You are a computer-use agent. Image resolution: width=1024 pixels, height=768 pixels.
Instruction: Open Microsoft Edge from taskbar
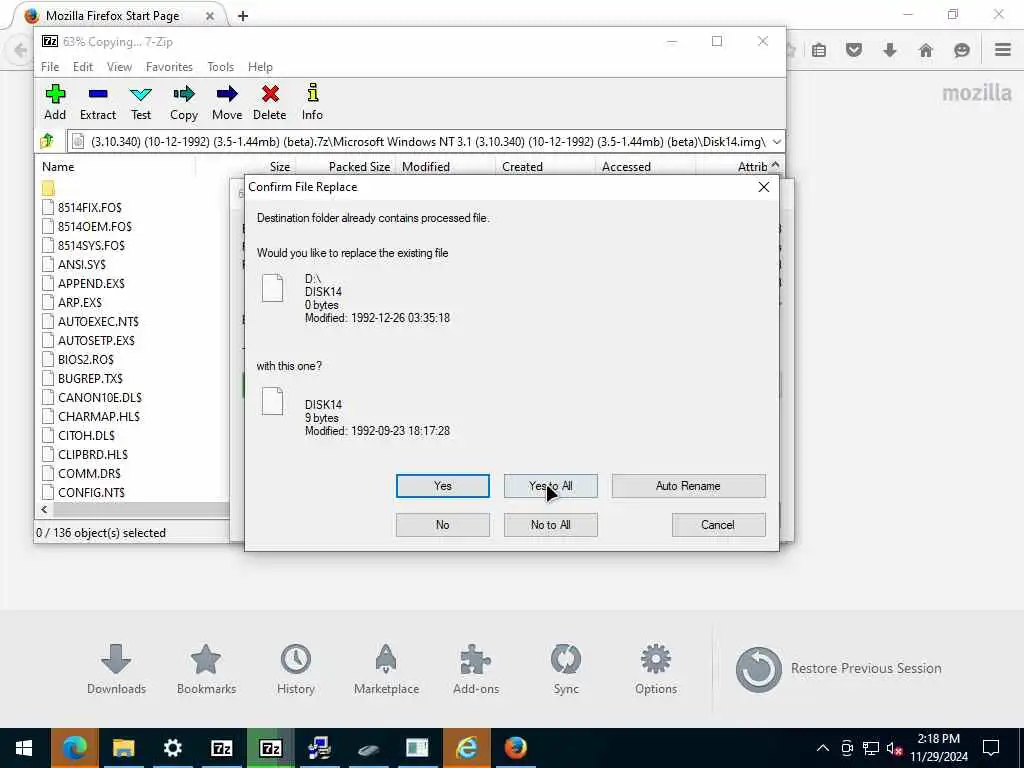pos(74,748)
